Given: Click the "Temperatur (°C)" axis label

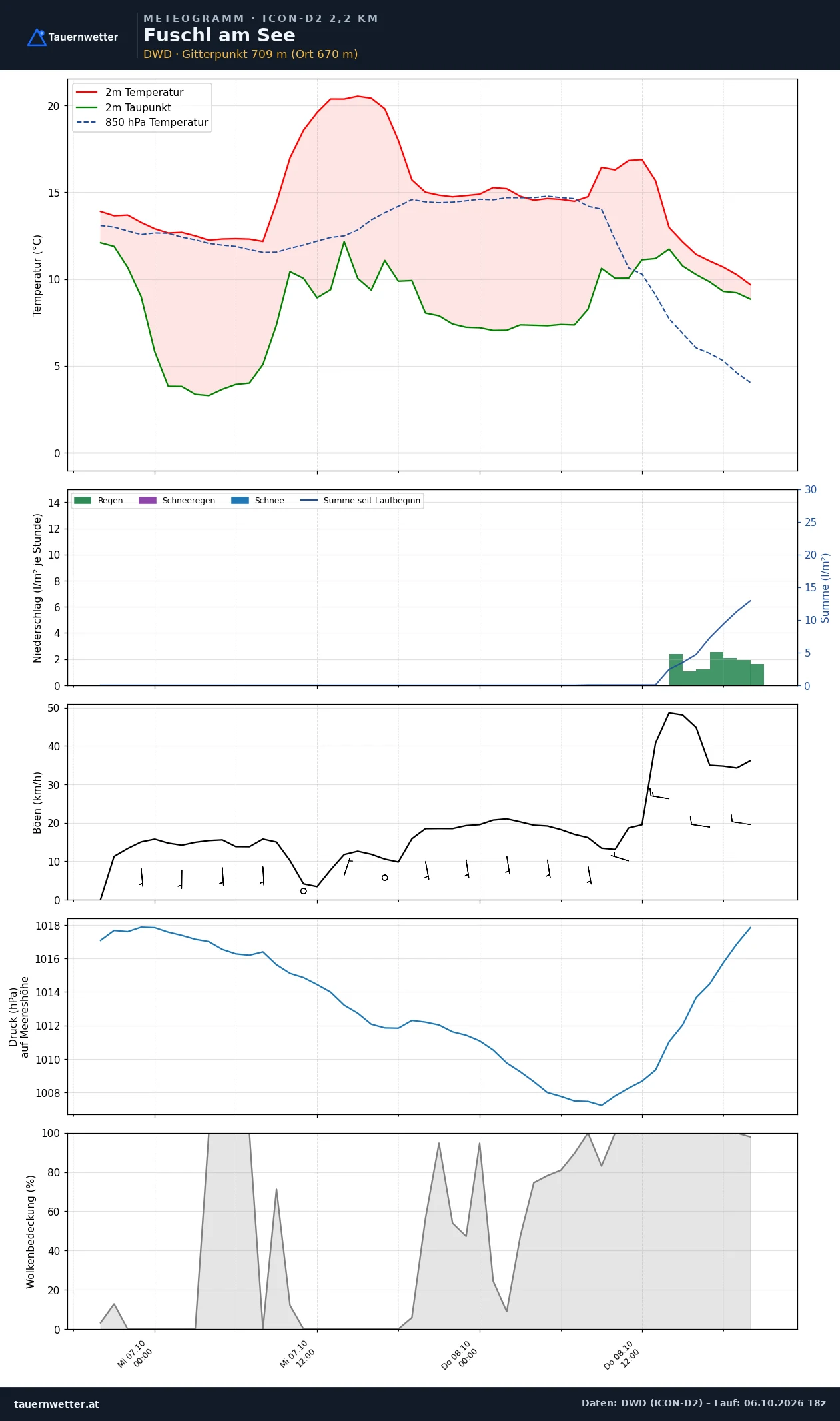Looking at the screenshot, I should coord(37,275).
